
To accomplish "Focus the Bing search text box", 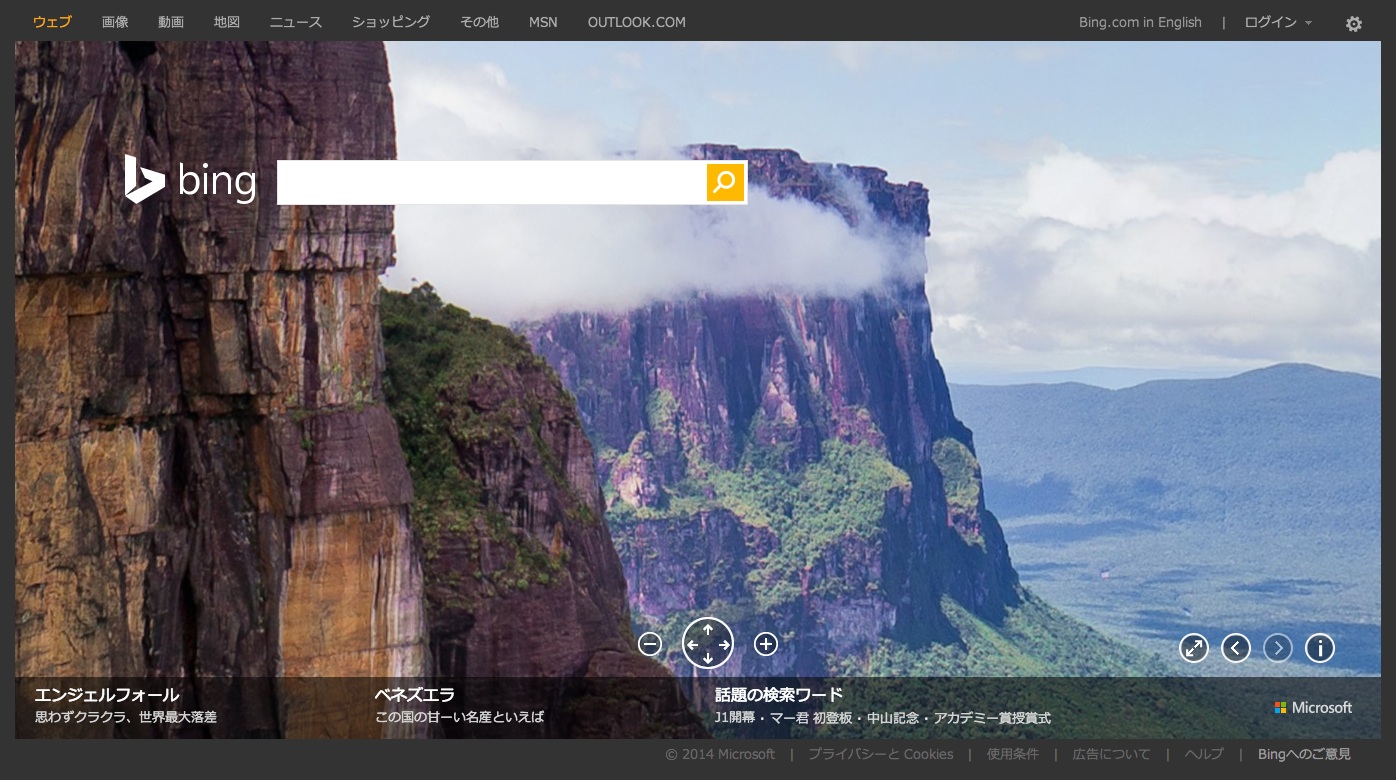I will 490,182.
